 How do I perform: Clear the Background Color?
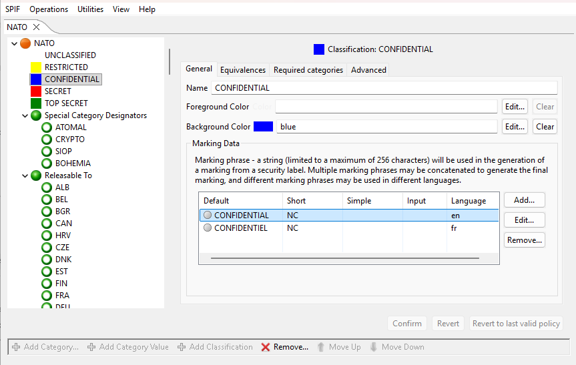pos(545,127)
